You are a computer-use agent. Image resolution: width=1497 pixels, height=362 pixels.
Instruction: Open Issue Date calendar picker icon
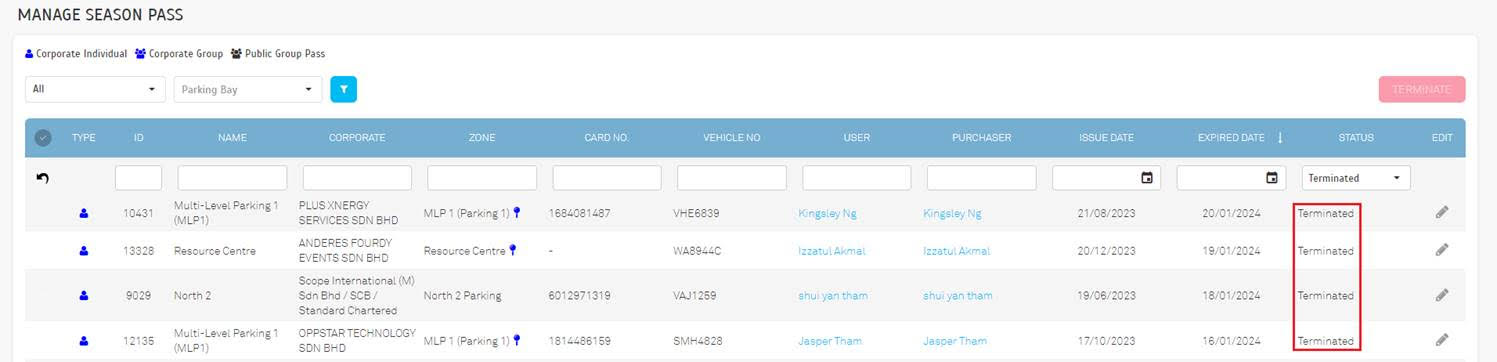pos(1147,178)
